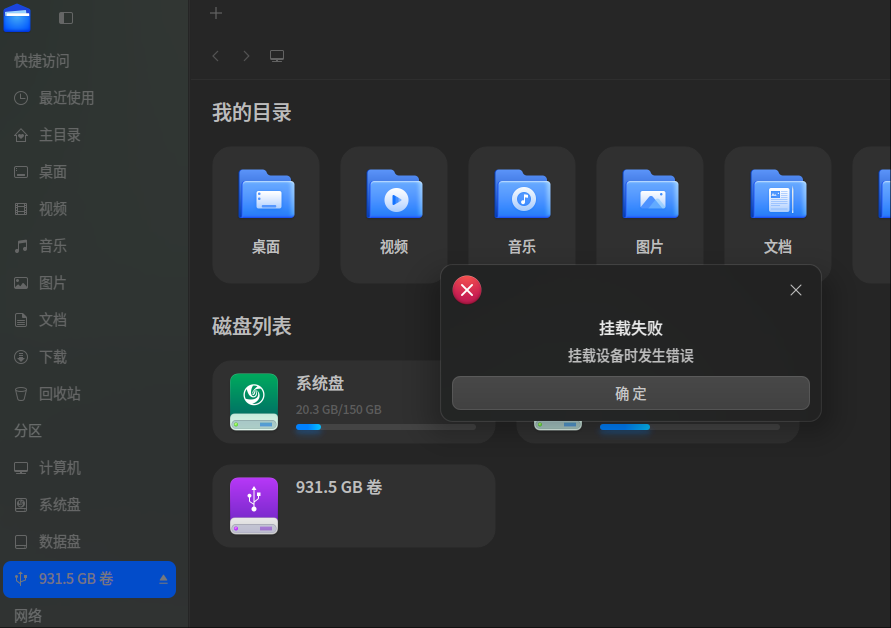The width and height of the screenshot is (891, 628).
Task: Select 系统盘 in the sidebar
Action: [x=90, y=505]
